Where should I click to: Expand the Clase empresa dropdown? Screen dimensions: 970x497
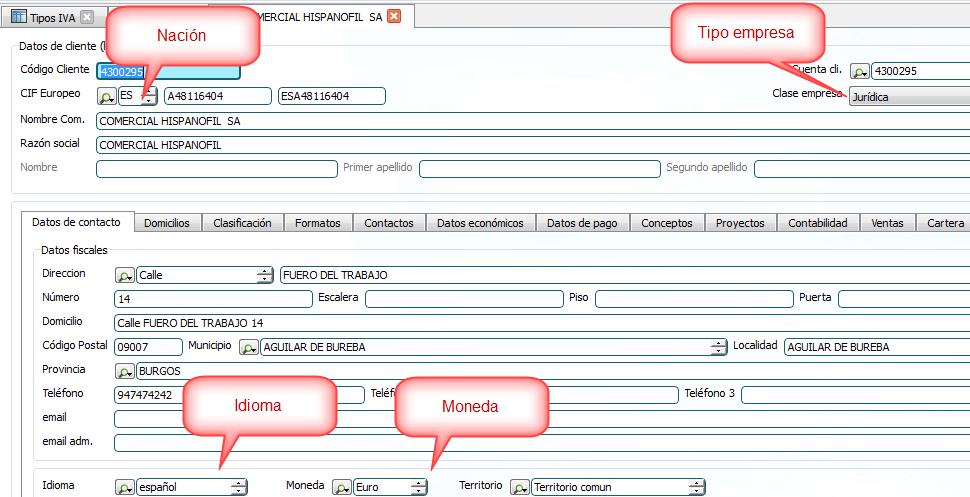[908, 97]
